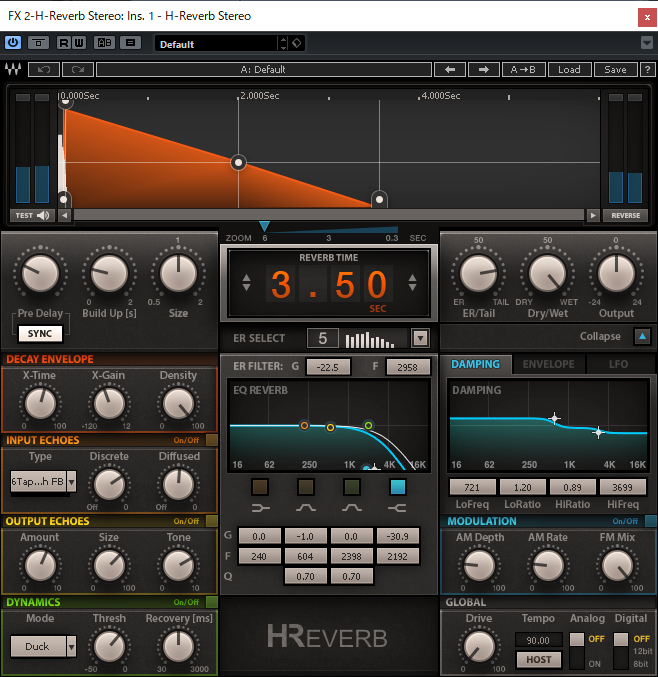Click the high-cut filter shape icon
658x677 pixels.
(x=397, y=508)
